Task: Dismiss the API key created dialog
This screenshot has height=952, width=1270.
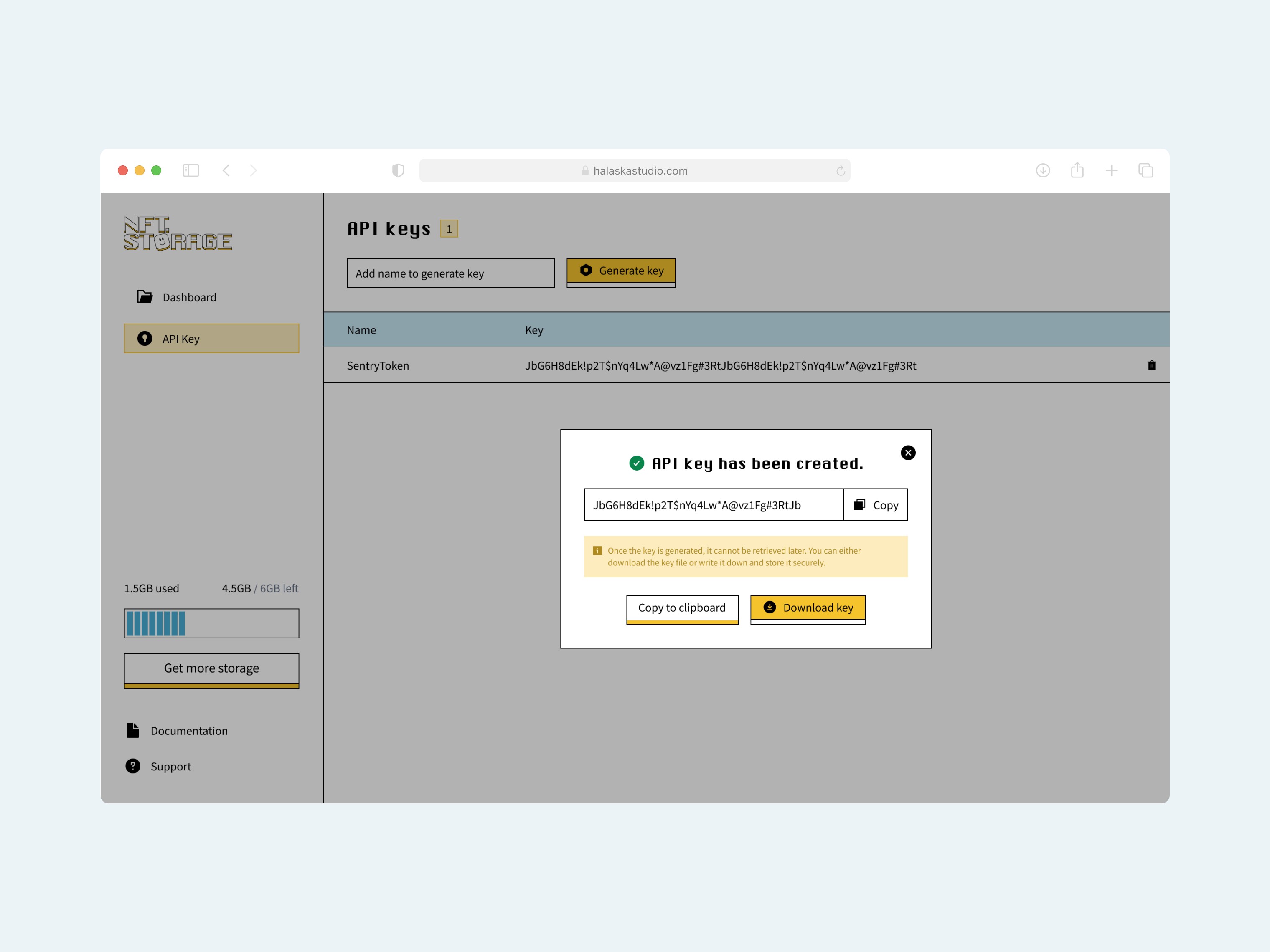Action: pos(908,453)
